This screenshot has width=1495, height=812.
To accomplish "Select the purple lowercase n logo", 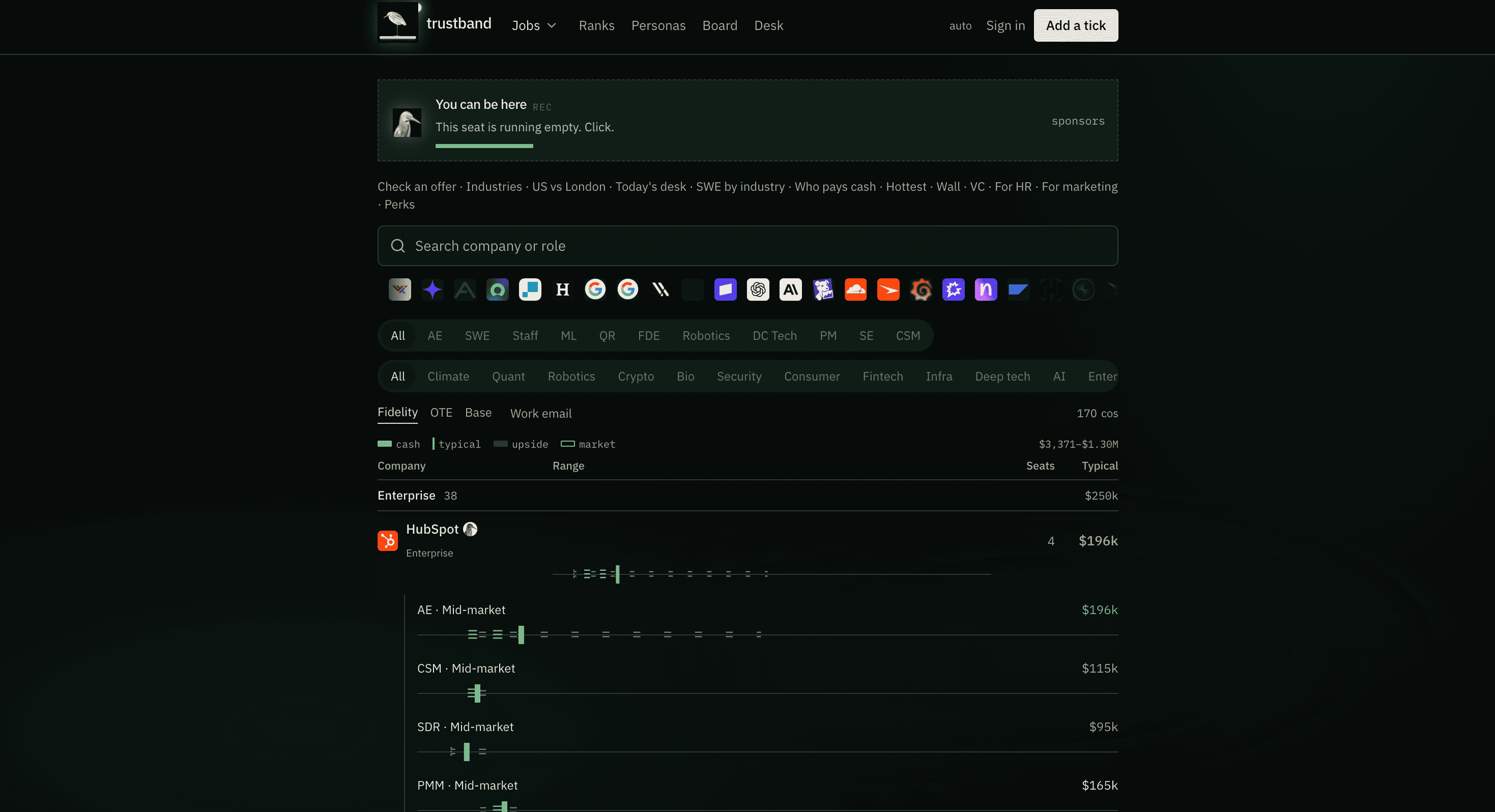I will 986,289.
